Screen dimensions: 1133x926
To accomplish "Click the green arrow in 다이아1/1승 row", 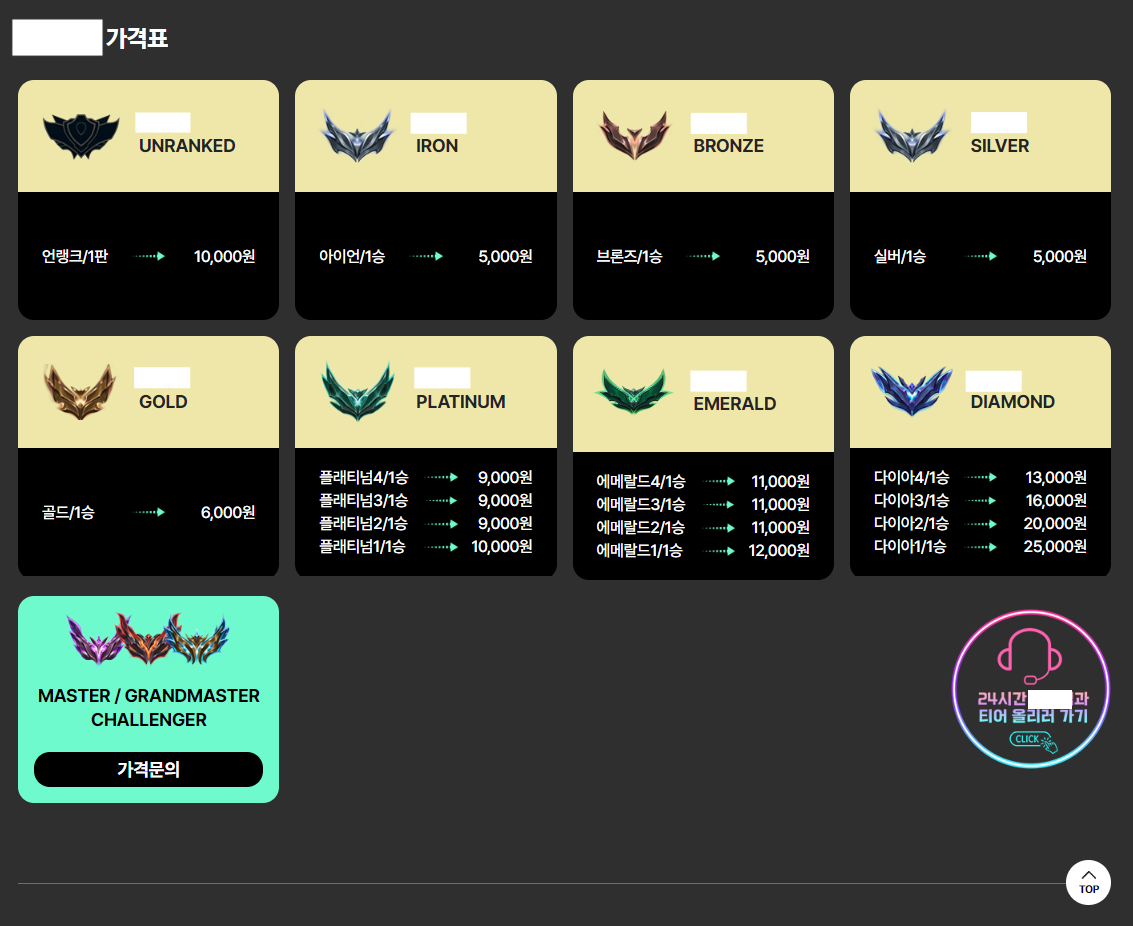I will (x=981, y=547).
